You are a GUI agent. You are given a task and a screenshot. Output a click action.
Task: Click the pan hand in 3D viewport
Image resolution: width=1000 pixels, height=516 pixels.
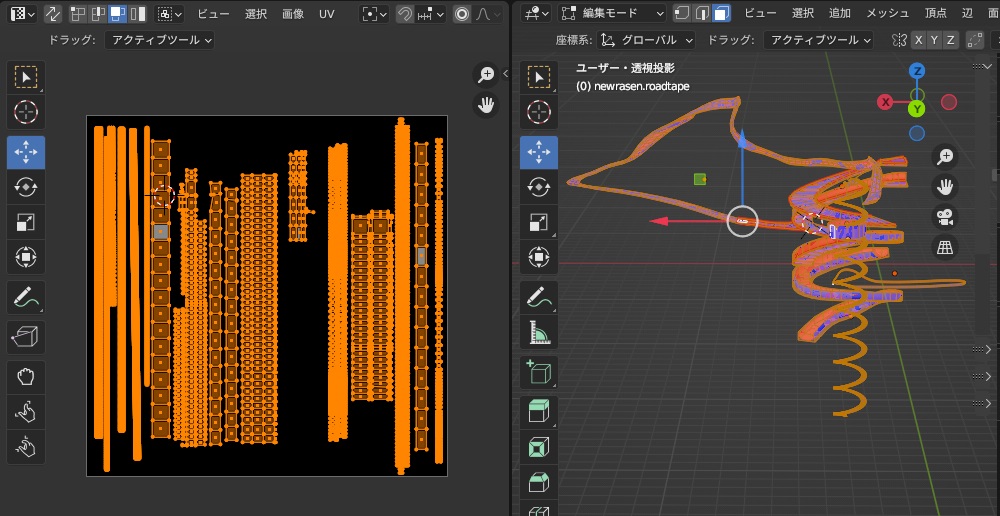(x=945, y=187)
